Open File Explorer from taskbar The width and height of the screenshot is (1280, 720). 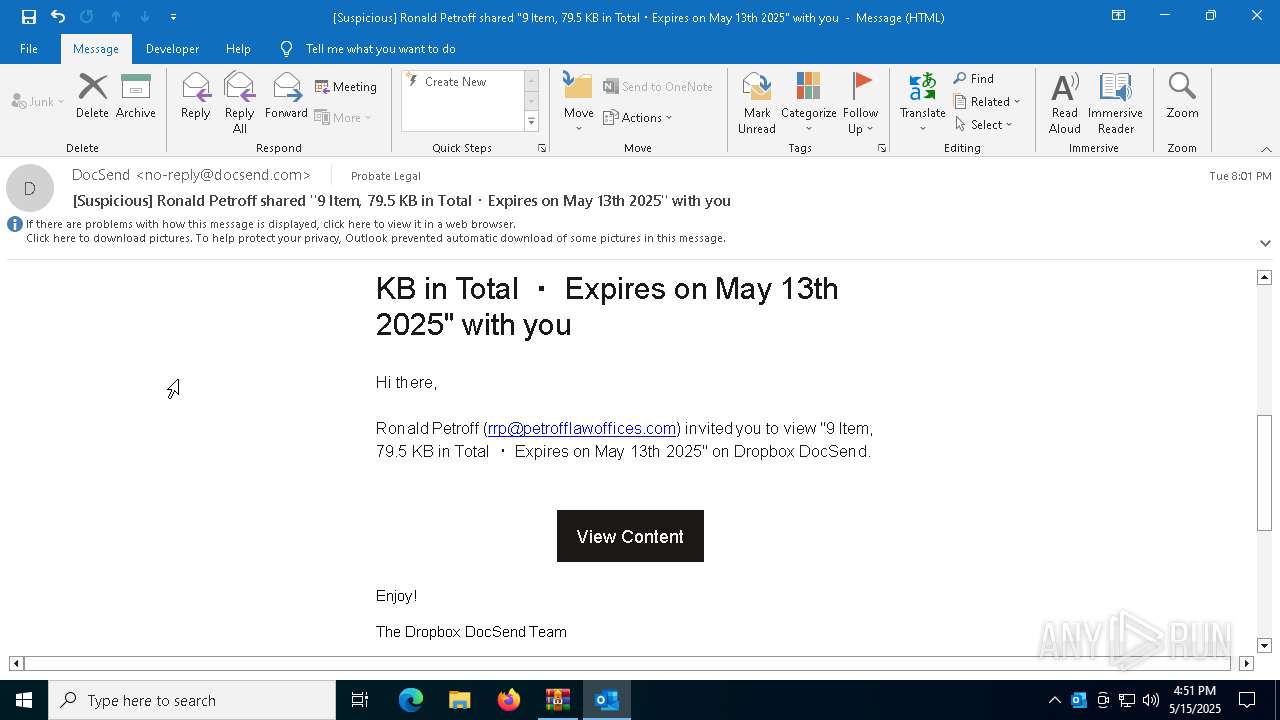459,700
